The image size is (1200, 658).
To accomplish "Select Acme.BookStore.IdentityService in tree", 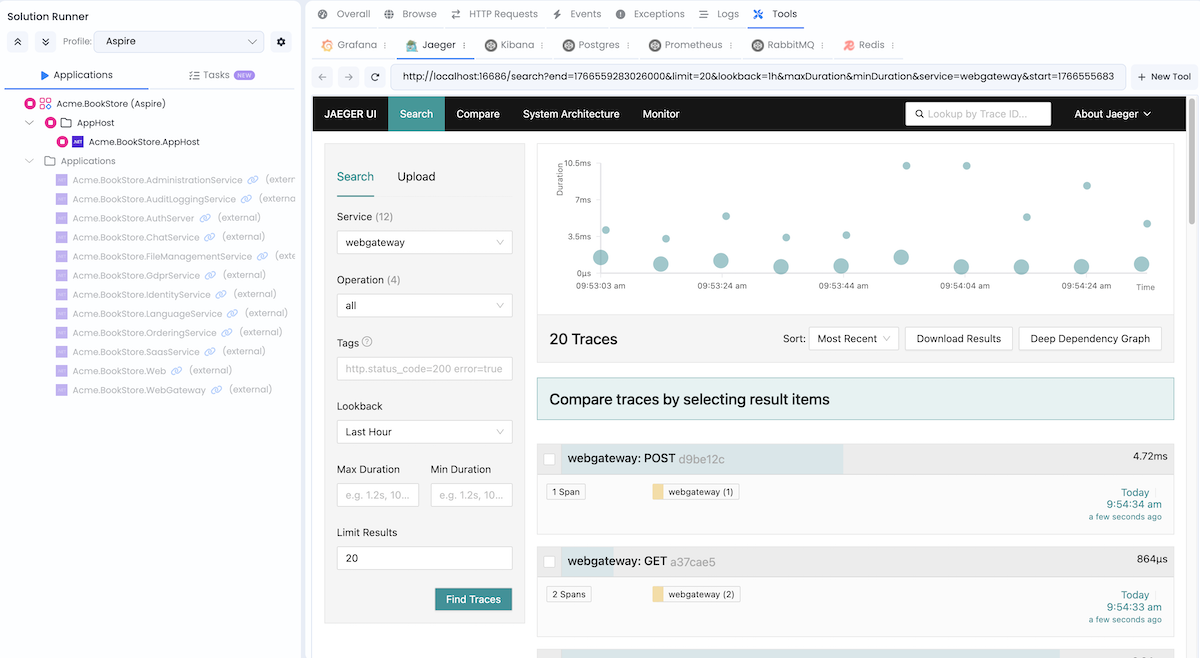I will point(141,295).
